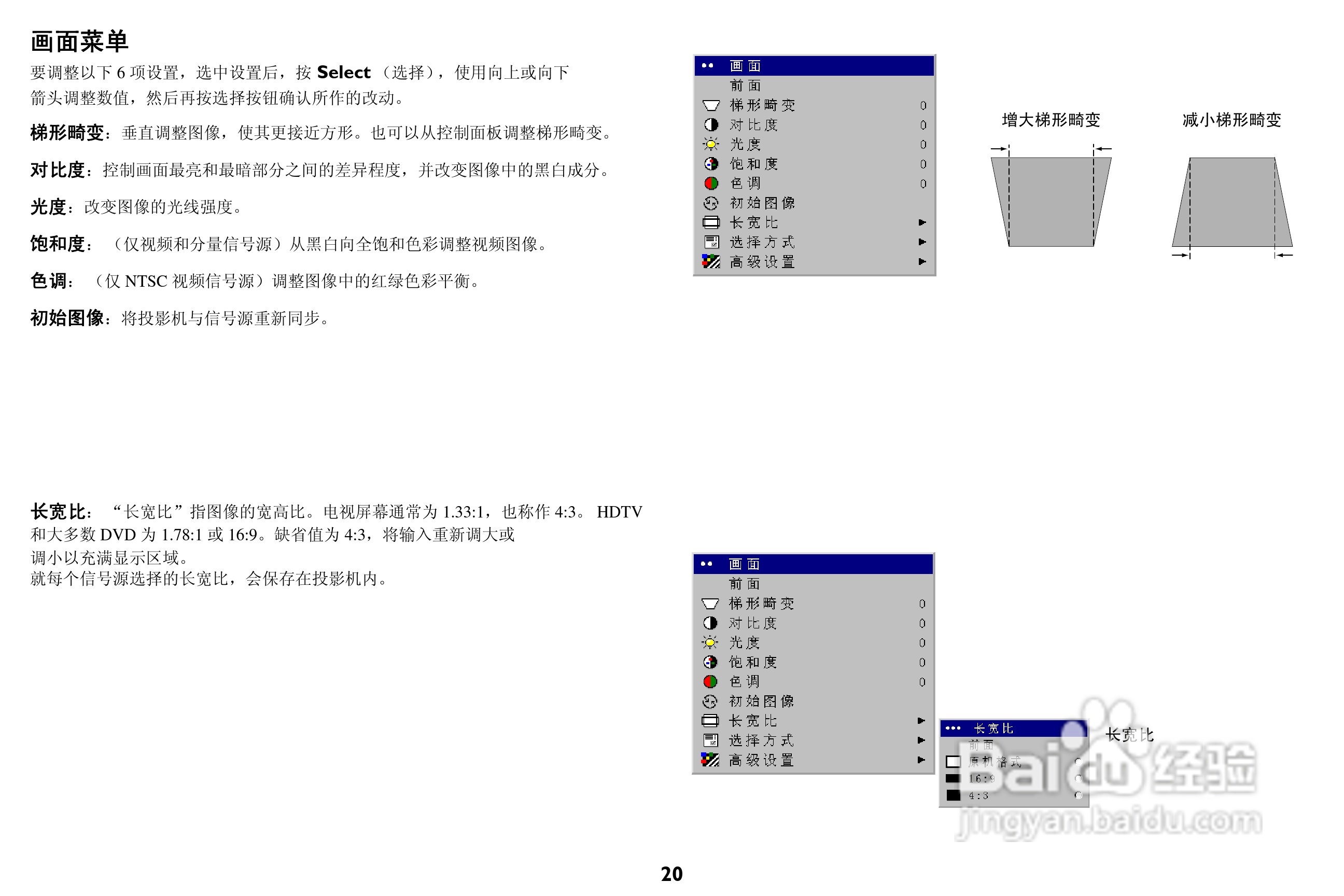
Task: Select the 梯形畸变 trapezoid icon
Action: click(710, 105)
